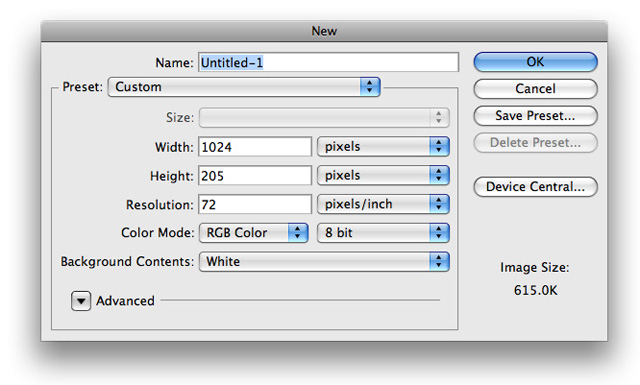The height and width of the screenshot is (385, 640).
Task: Click the Cancel button
Action: pyautogui.click(x=536, y=89)
